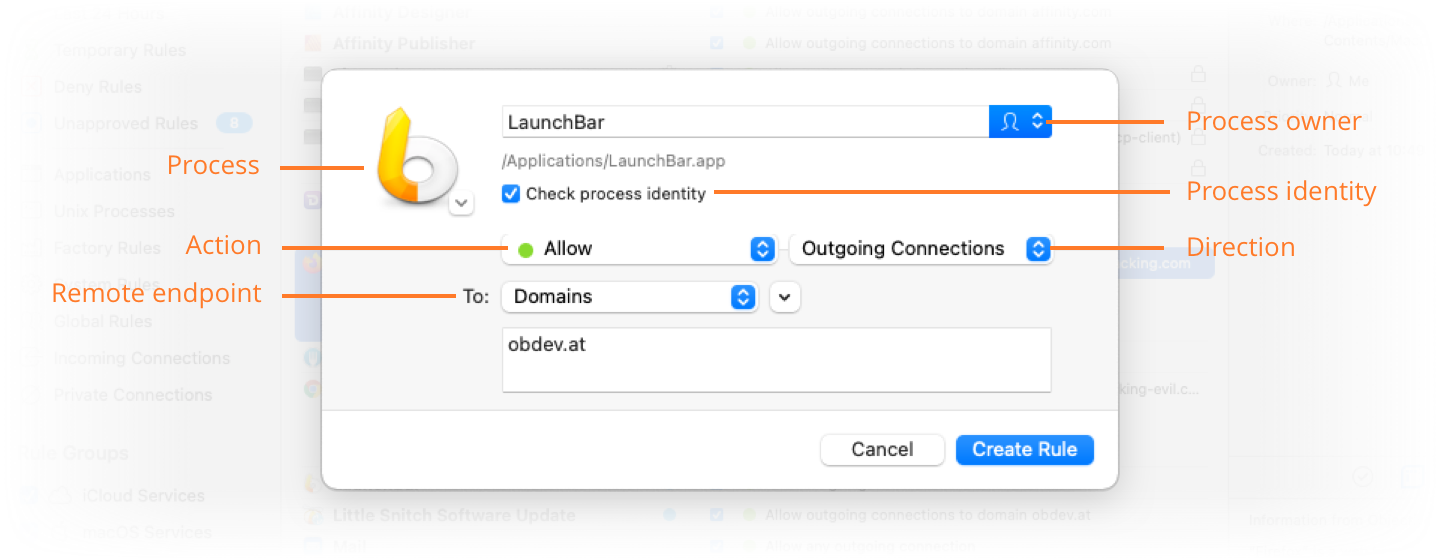Open the process owner popup button

click(x=1020, y=122)
